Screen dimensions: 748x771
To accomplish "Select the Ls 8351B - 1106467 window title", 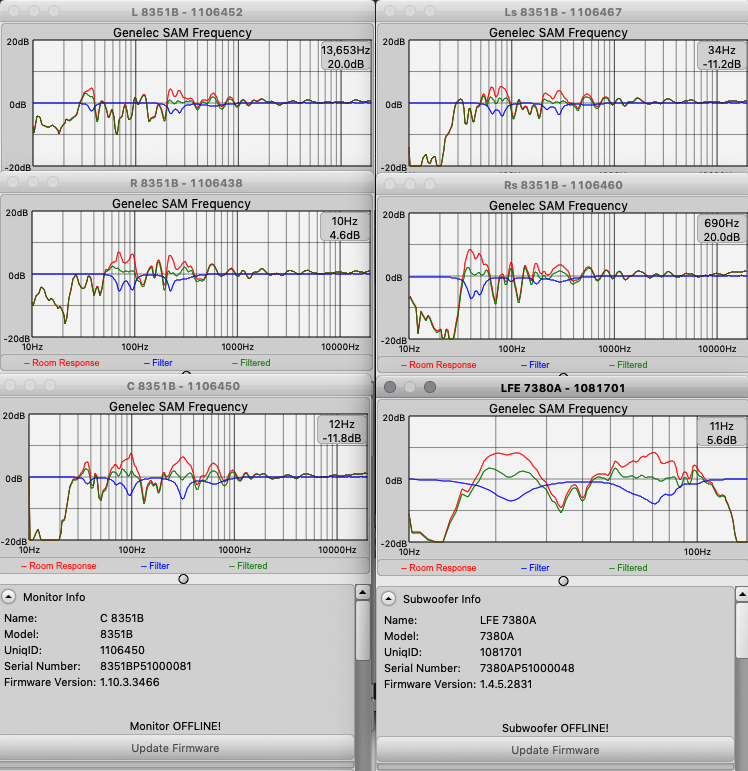I will point(563,12).
